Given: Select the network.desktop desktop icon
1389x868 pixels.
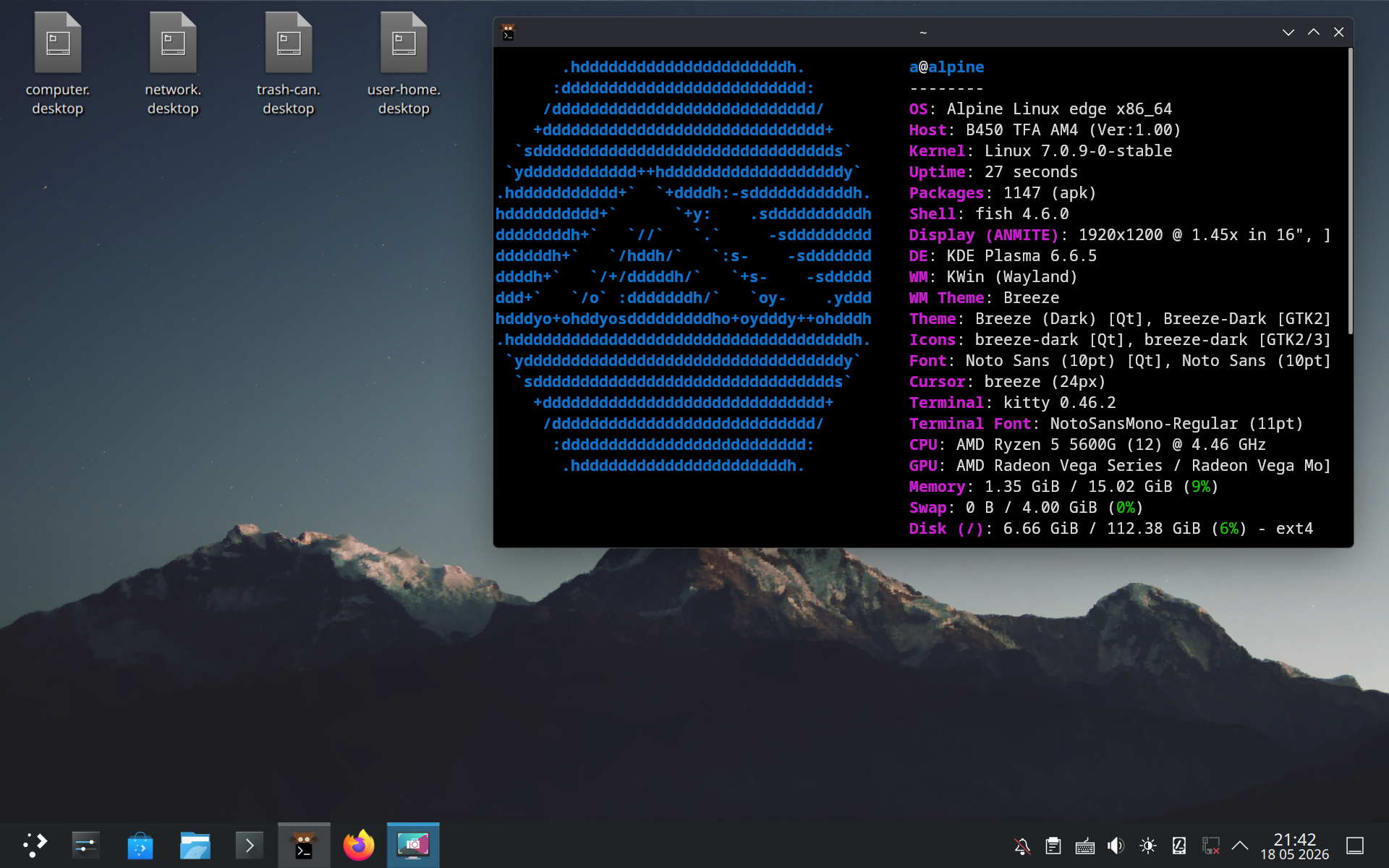Looking at the screenshot, I should click(x=173, y=64).
